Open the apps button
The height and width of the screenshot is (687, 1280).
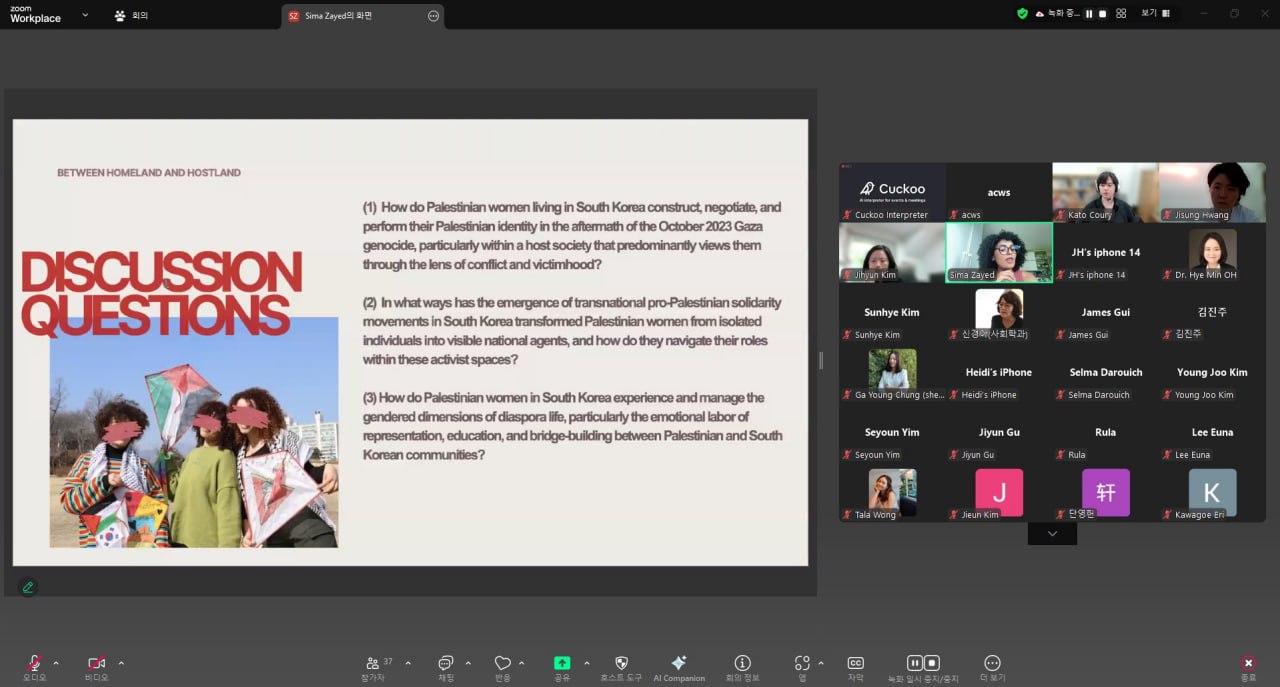[x=802, y=667]
